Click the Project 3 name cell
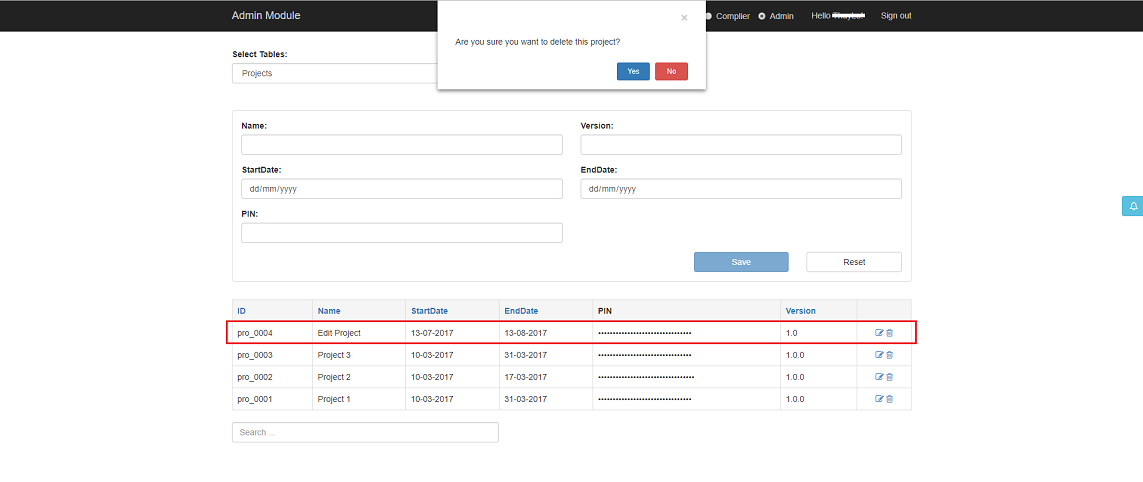The image size is (1143, 482). point(359,355)
